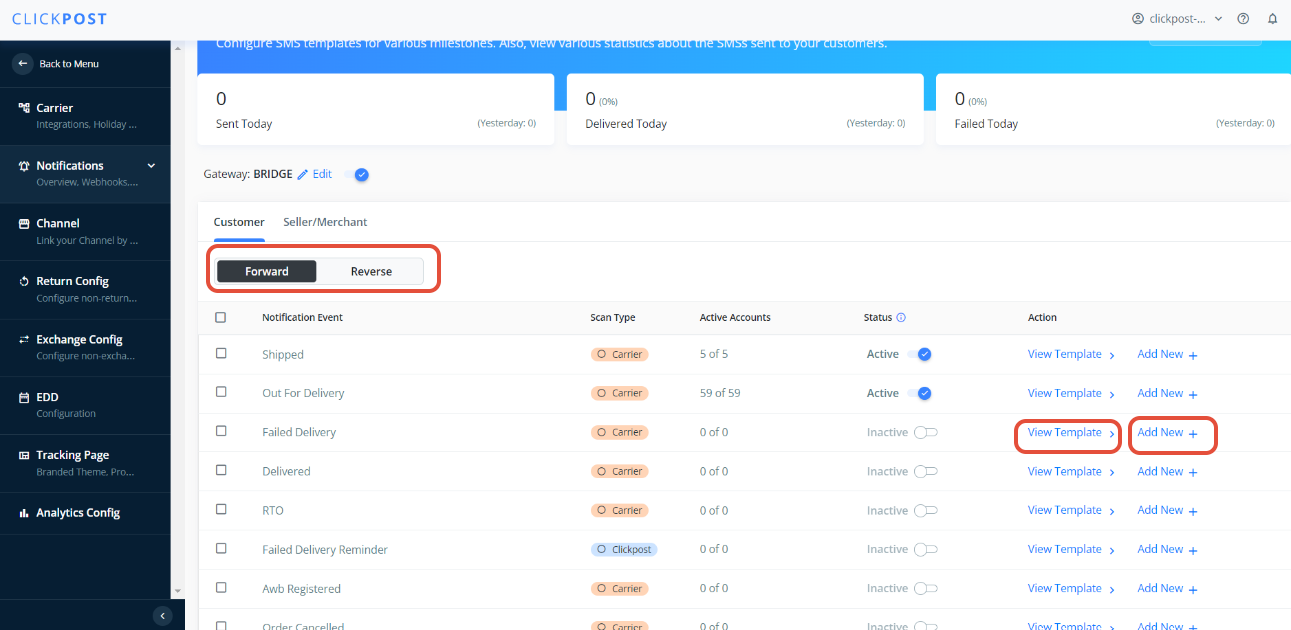The width and height of the screenshot is (1291, 630).
Task: Click the Edit gateway pencil link
Action: coord(315,174)
